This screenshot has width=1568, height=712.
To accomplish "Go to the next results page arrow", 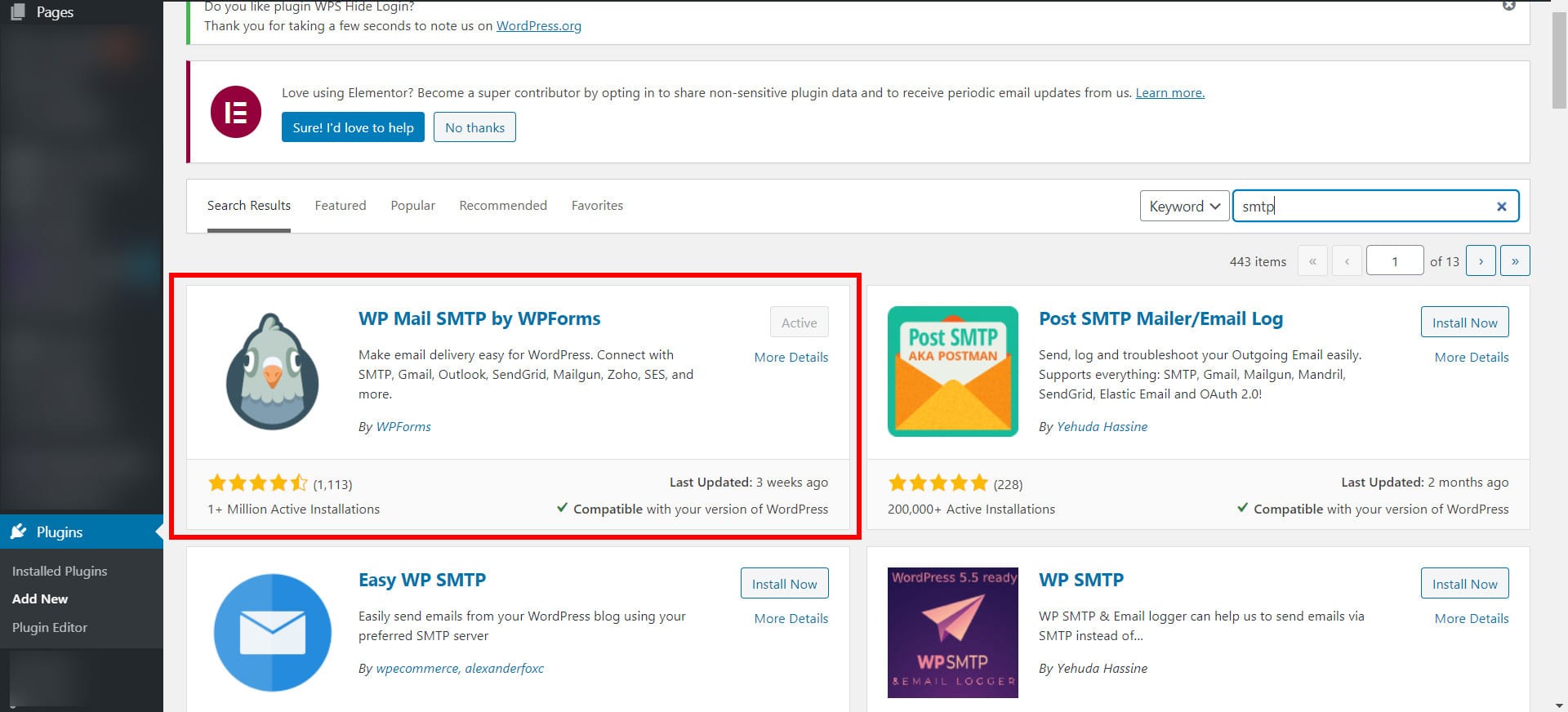I will coord(1481,261).
